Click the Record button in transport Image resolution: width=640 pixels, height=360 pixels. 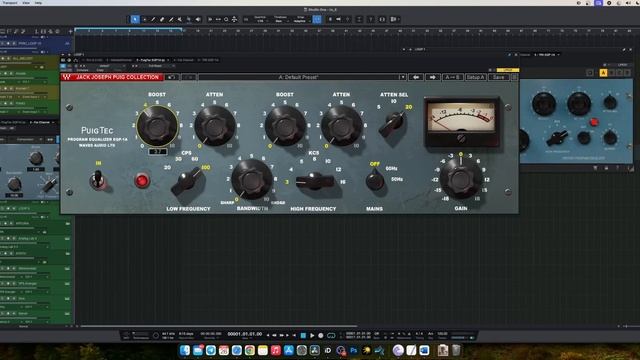321,336
